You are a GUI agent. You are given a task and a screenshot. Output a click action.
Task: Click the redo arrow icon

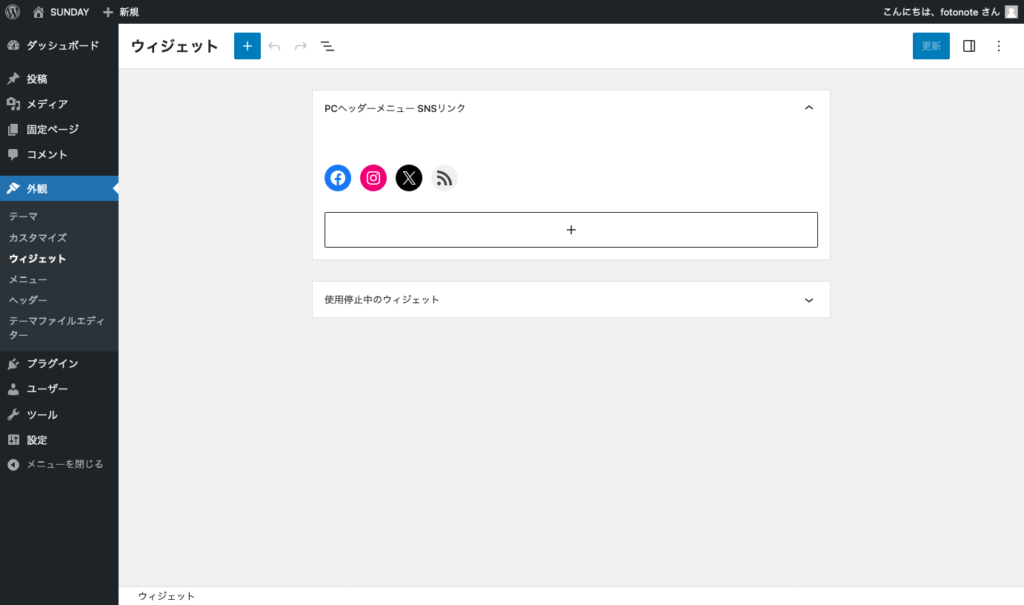pyautogui.click(x=300, y=46)
